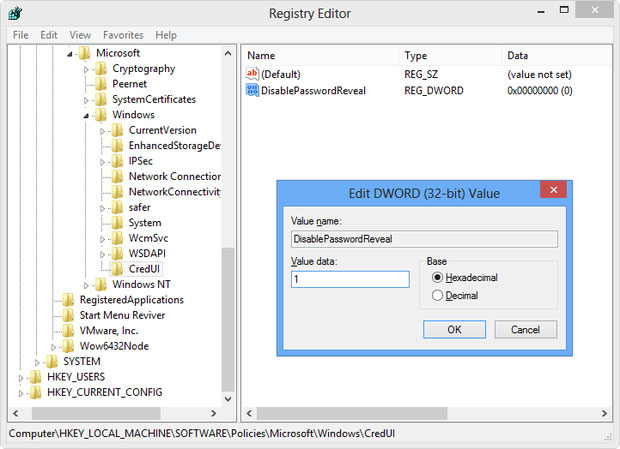Click the (Default) string value icon
The height and width of the screenshot is (449, 620).
point(252,74)
